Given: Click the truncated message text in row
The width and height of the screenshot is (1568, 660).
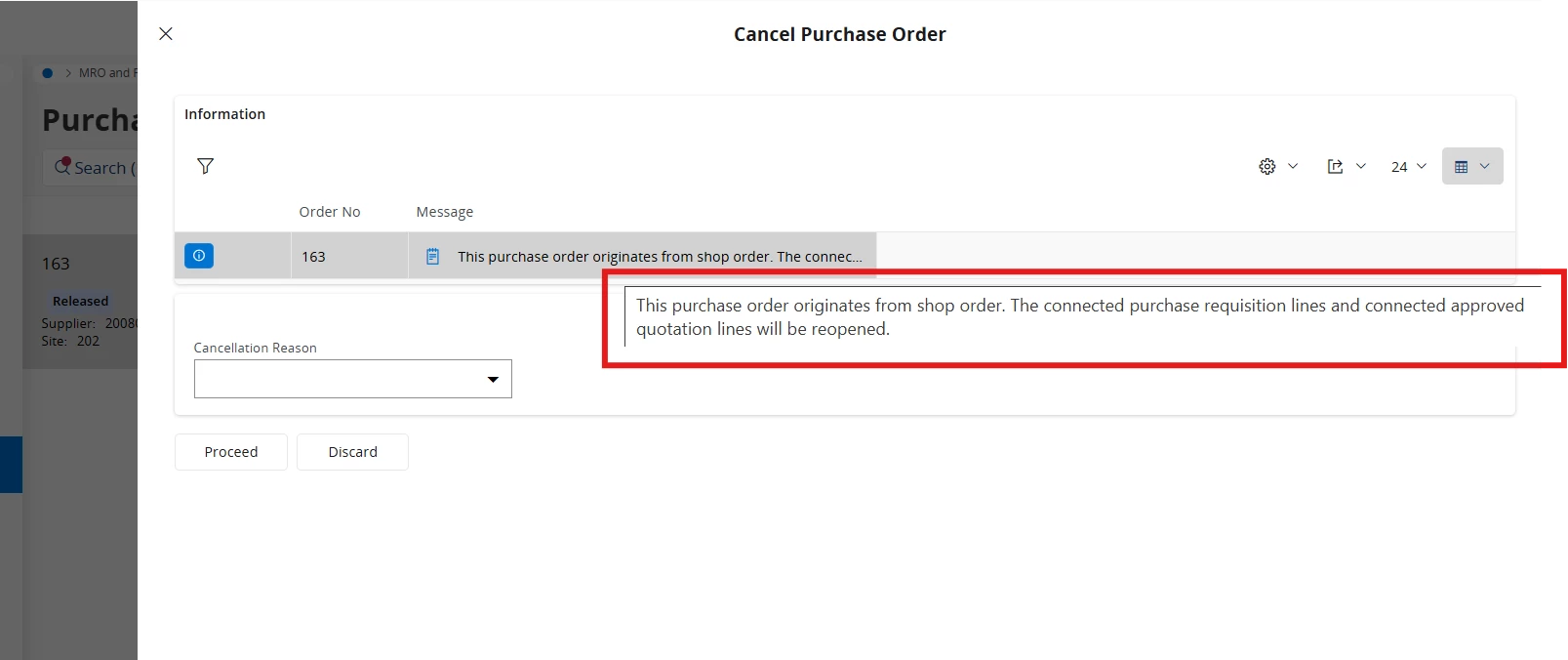Looking at the screenshot, I should [660, 257].
